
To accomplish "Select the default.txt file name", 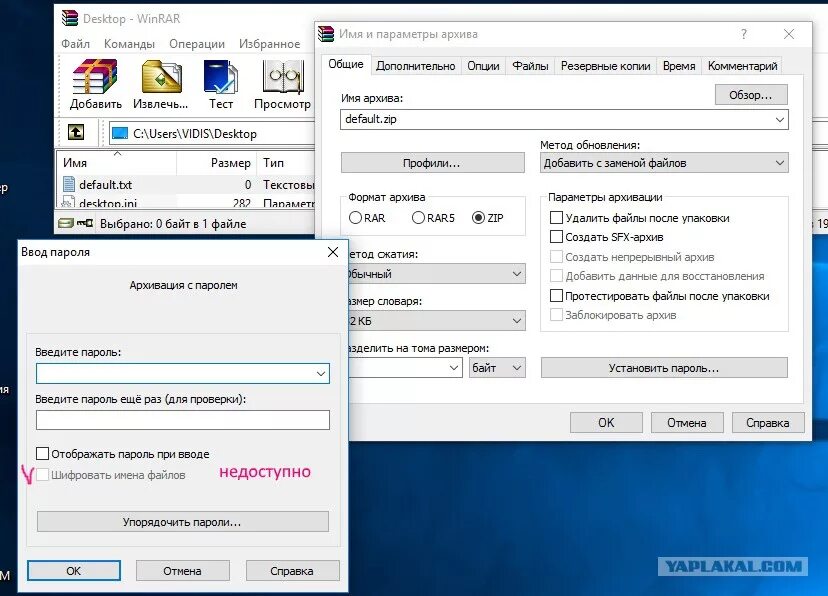I will pos(105,185).
